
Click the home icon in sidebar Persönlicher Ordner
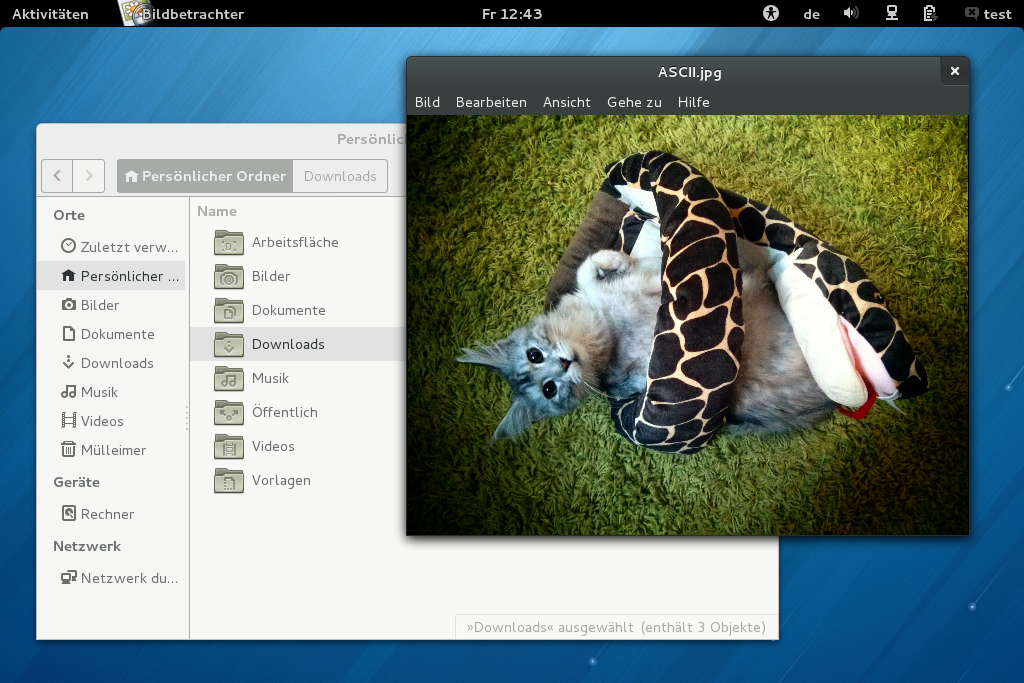tap(68, 276)
